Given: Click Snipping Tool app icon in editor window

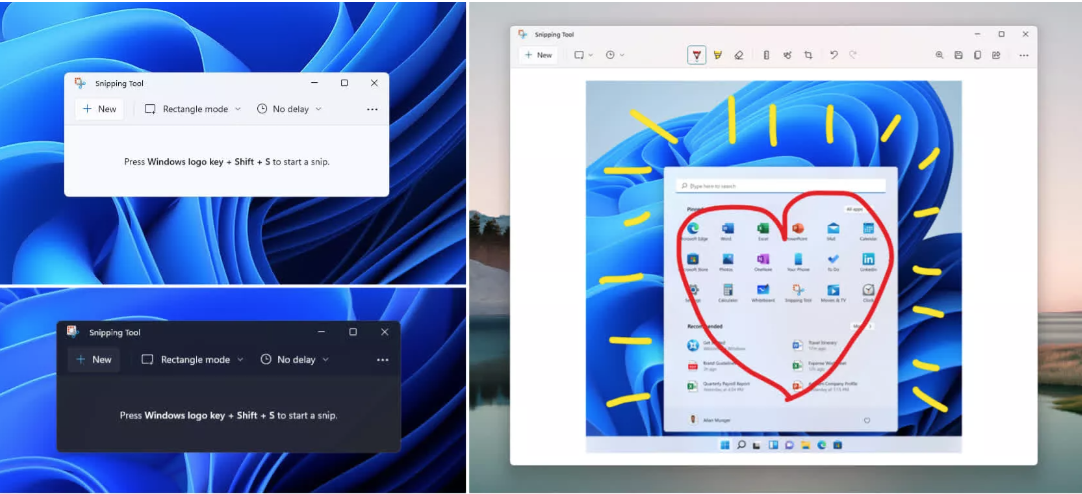Looking at the screenshot, I should pos(523,34).
